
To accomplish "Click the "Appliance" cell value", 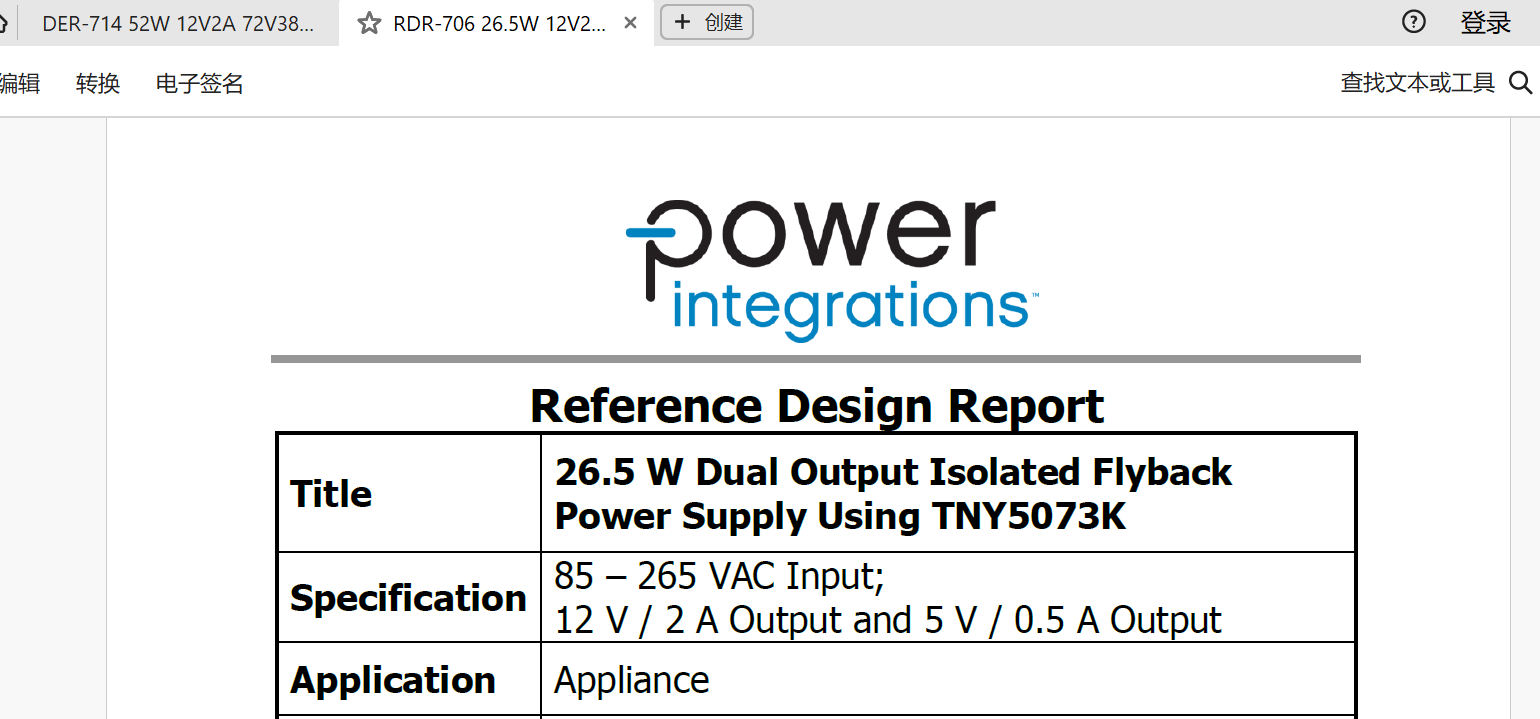I will pos(632,681).
